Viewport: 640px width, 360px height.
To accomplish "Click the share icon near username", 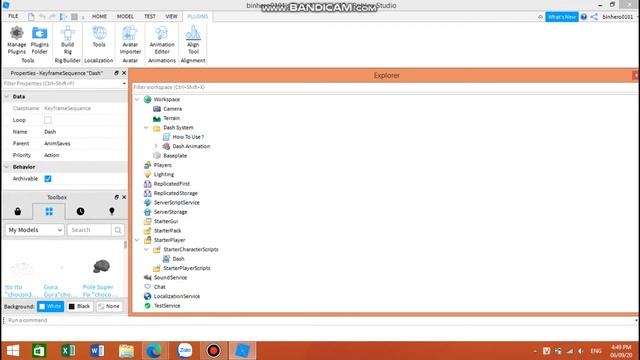I will click(594, 17).
